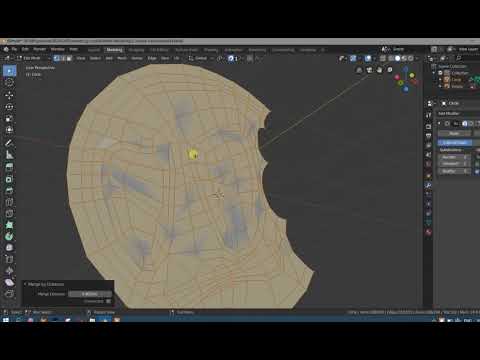Click the pan hand gizmo button

click(380, 70)
